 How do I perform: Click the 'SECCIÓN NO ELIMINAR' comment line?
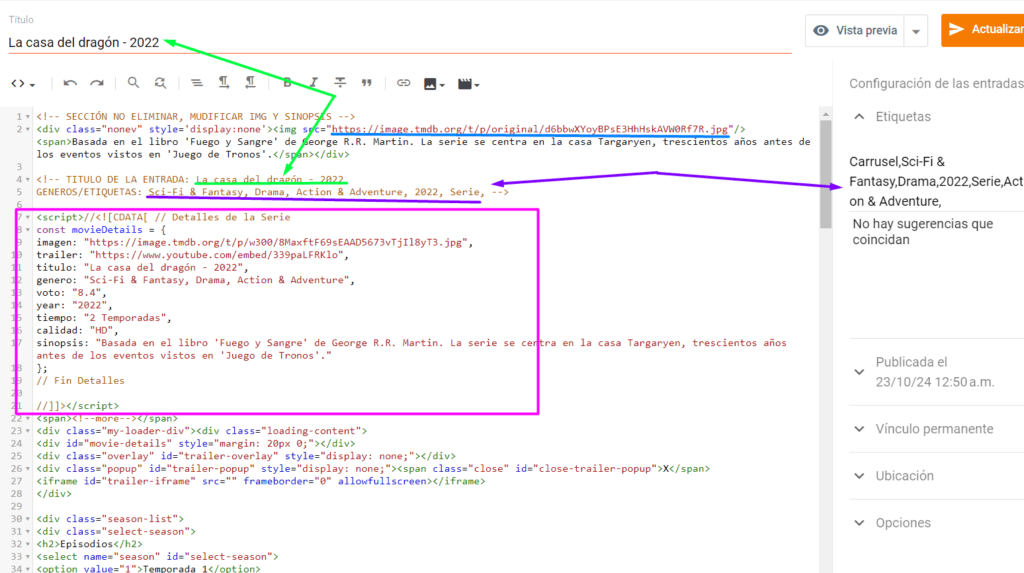[x=196, y=116]
